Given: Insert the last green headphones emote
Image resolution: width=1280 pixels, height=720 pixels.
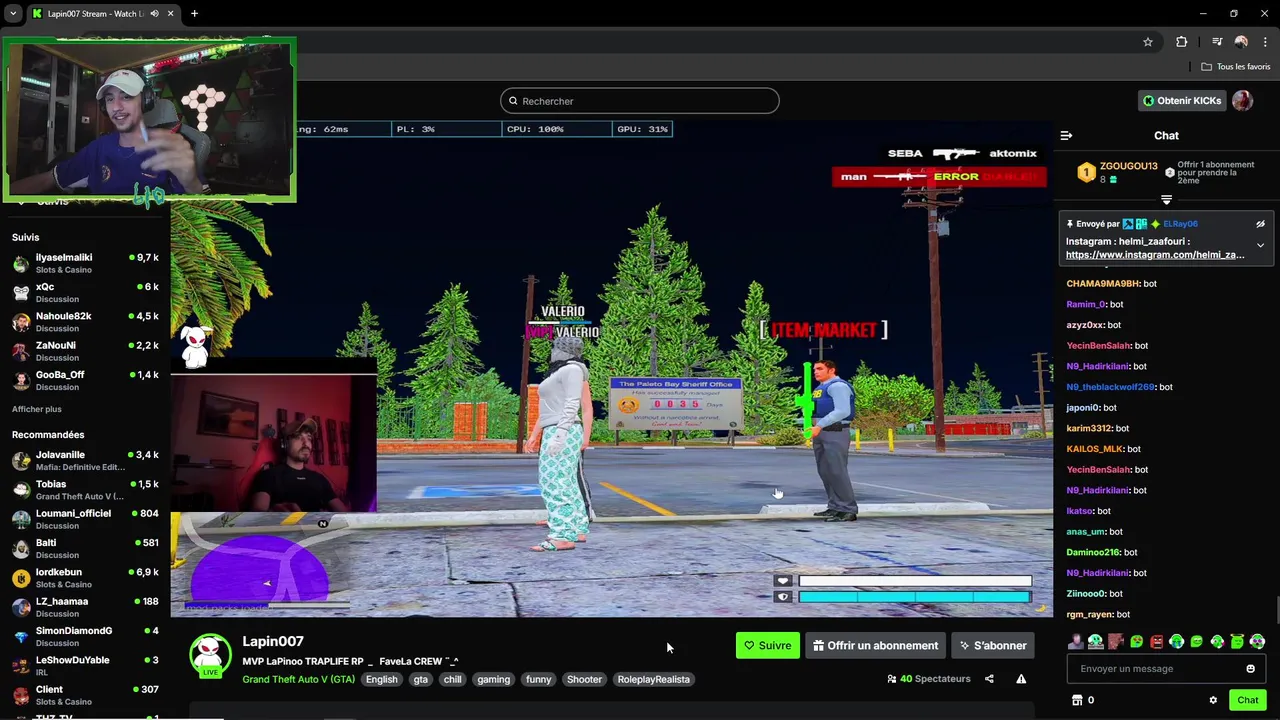Looking at the screenshot, I should pyautogui.click(x=1257, y=641).
